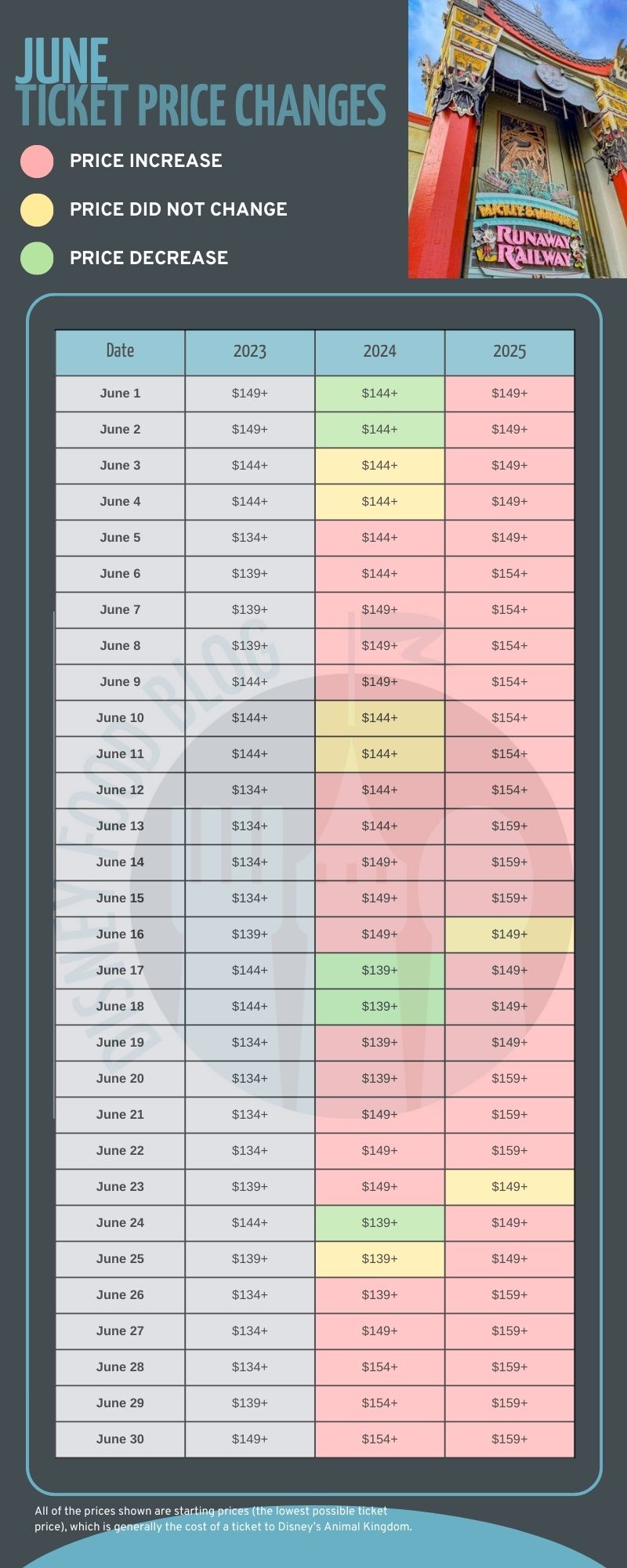This screenshot has width=627, height=1568.
Task: Select the 2025 column header
Action: (509, 352)
